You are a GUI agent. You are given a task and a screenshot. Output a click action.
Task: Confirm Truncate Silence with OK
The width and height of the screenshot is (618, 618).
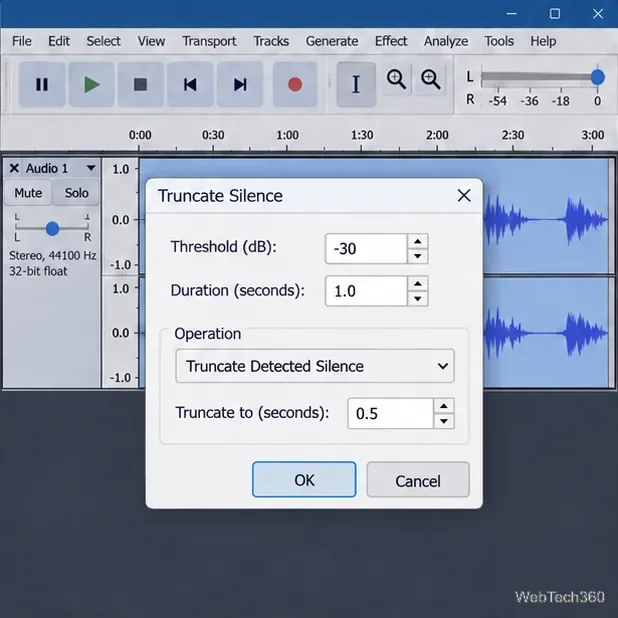point(304,480)
